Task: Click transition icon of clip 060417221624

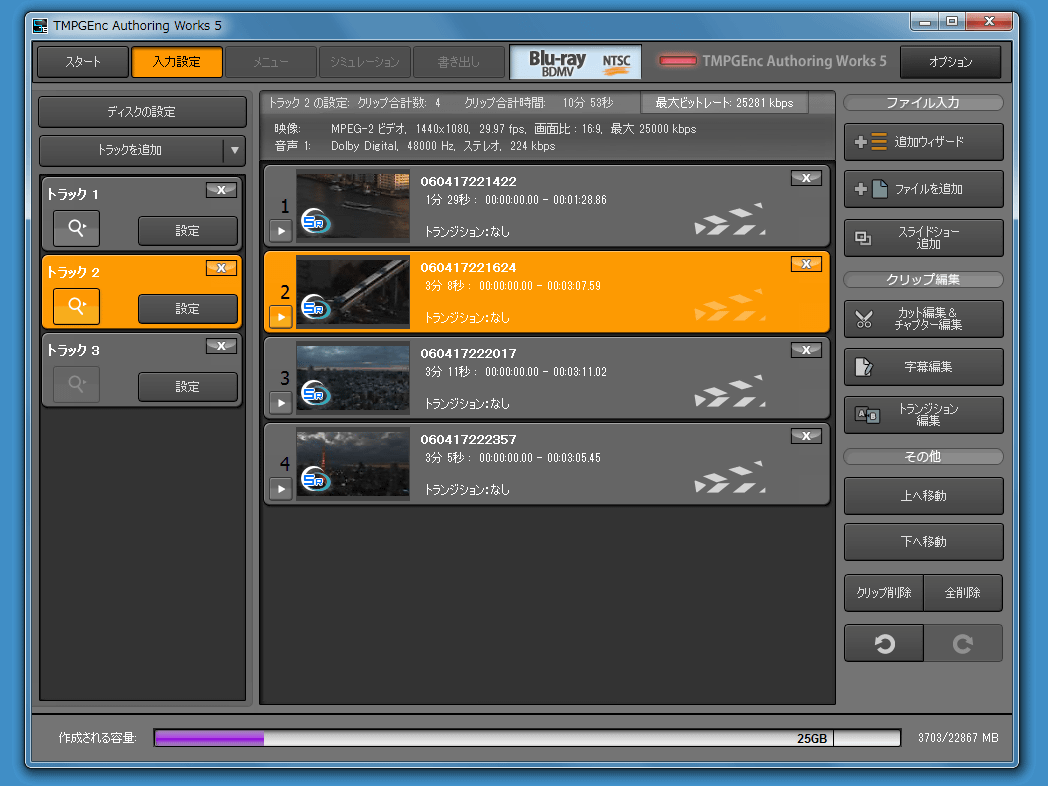Action: pyautogui.click(x=730, y=305)
